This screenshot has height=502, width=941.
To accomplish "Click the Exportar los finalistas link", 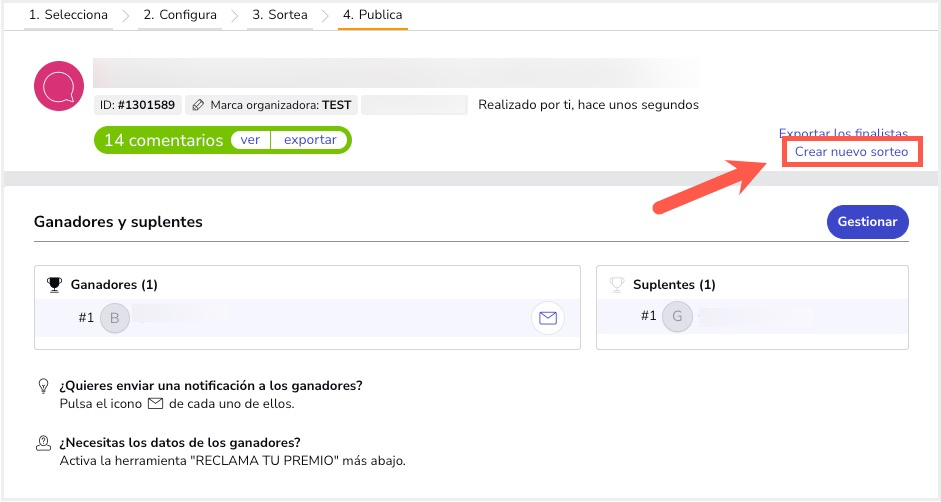I will [x=843, y=133].
